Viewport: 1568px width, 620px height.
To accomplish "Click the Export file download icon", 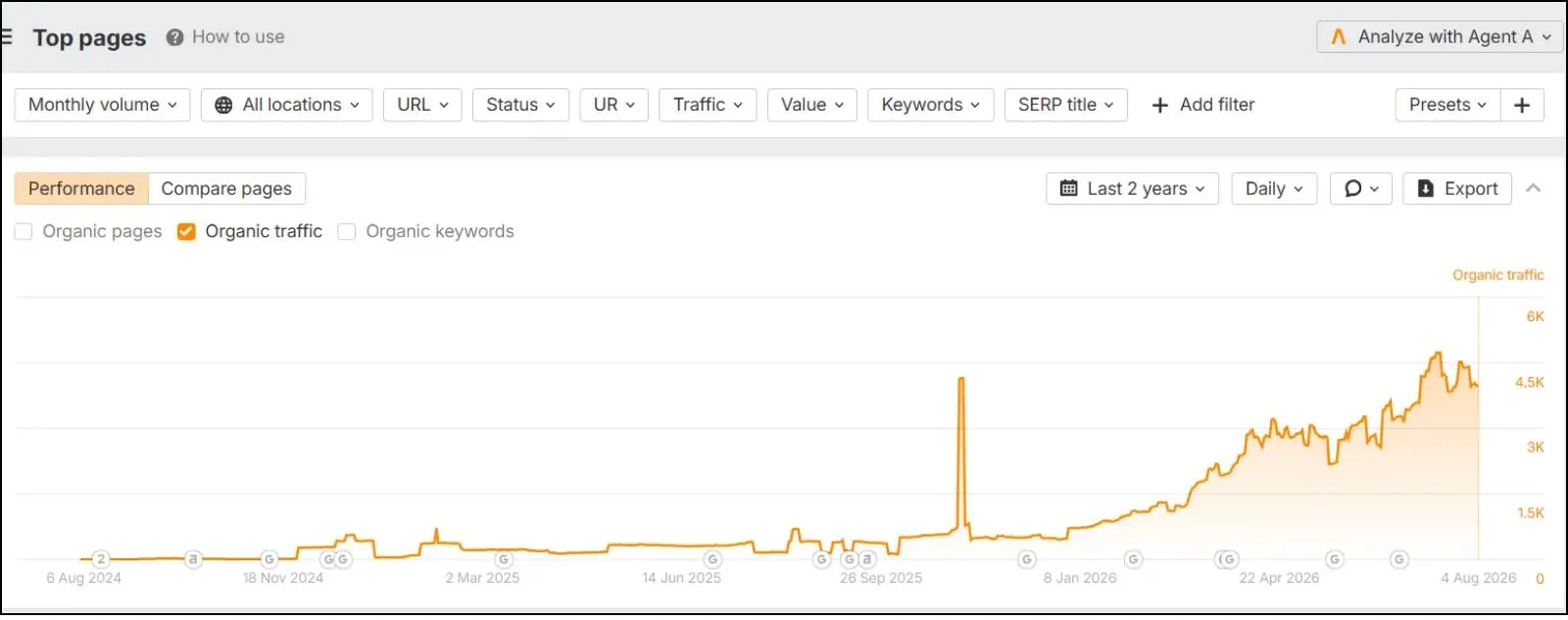I will pos(1426,188).
